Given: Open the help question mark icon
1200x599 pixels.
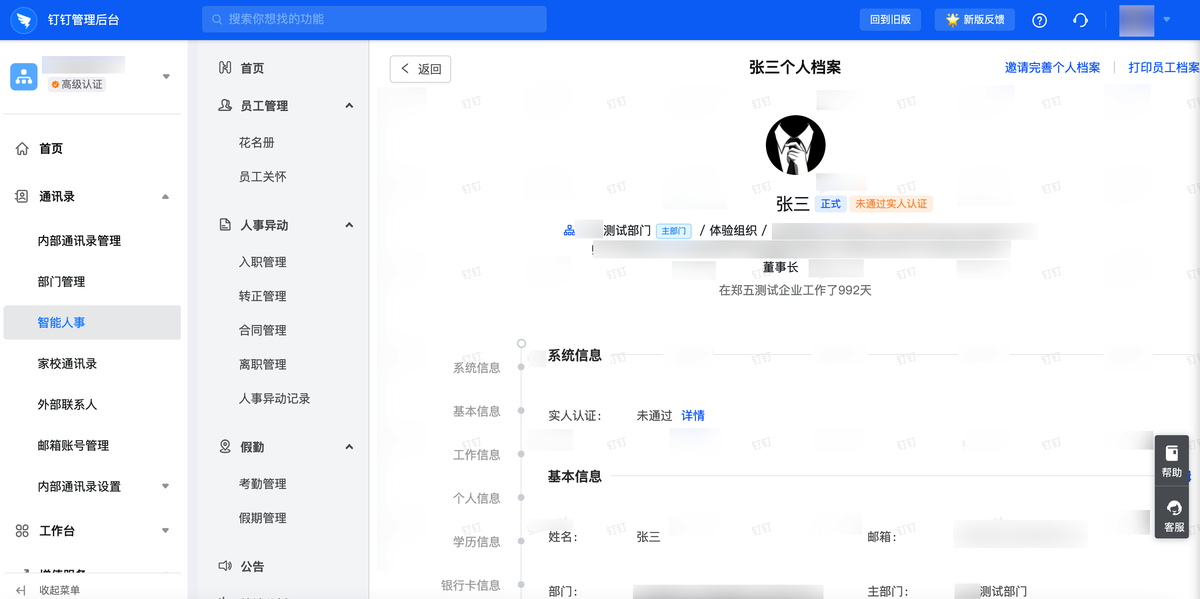Looking at the screenshot, I should click(x=1040, y=20).
